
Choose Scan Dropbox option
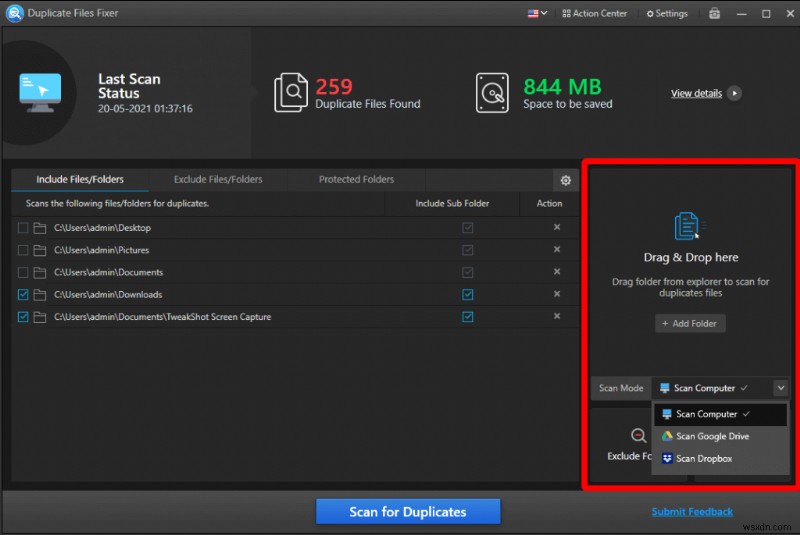pyautogui.click(x=720, y=458)
